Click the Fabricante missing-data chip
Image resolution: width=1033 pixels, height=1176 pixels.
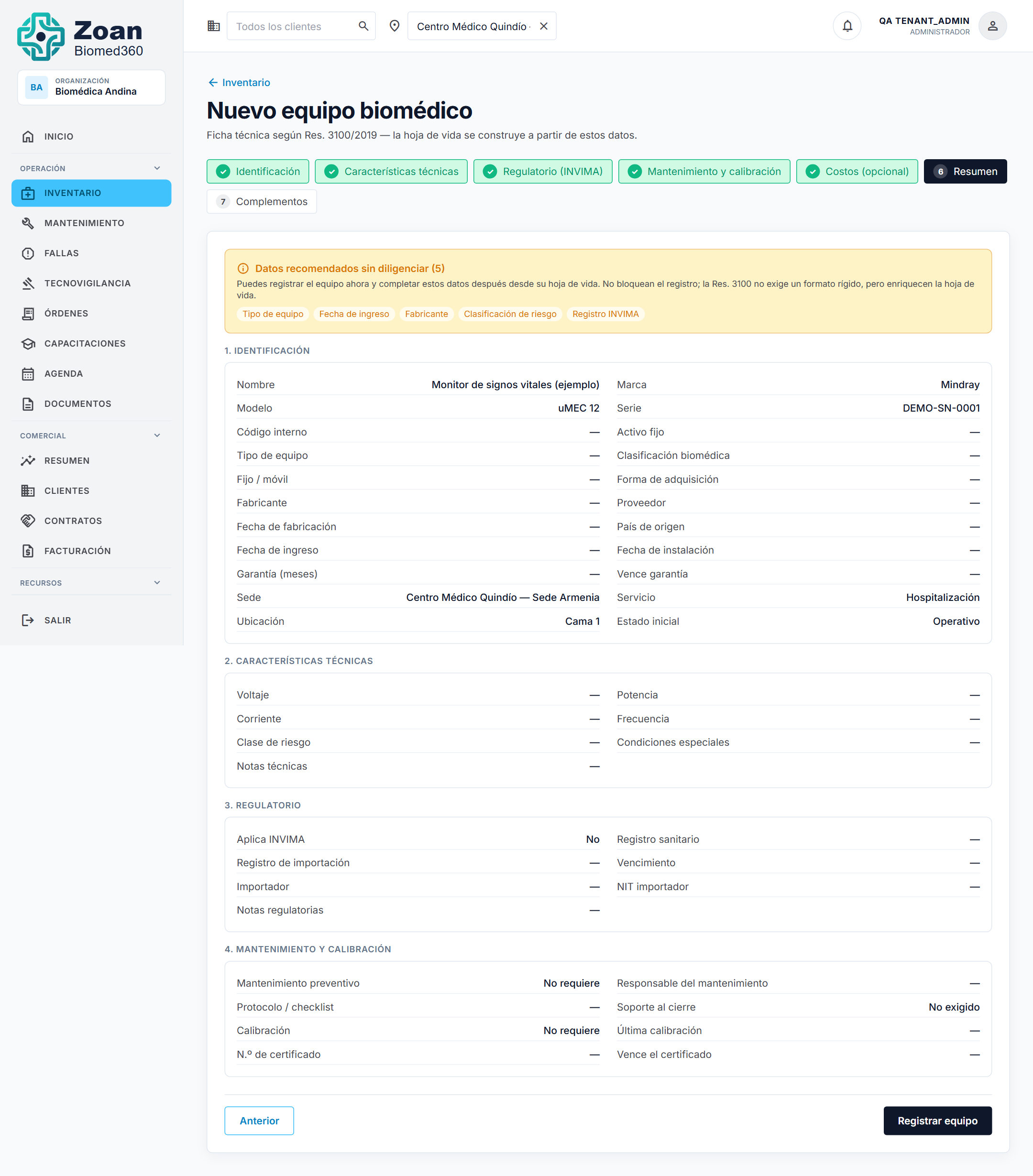click(x=427, y=314)
